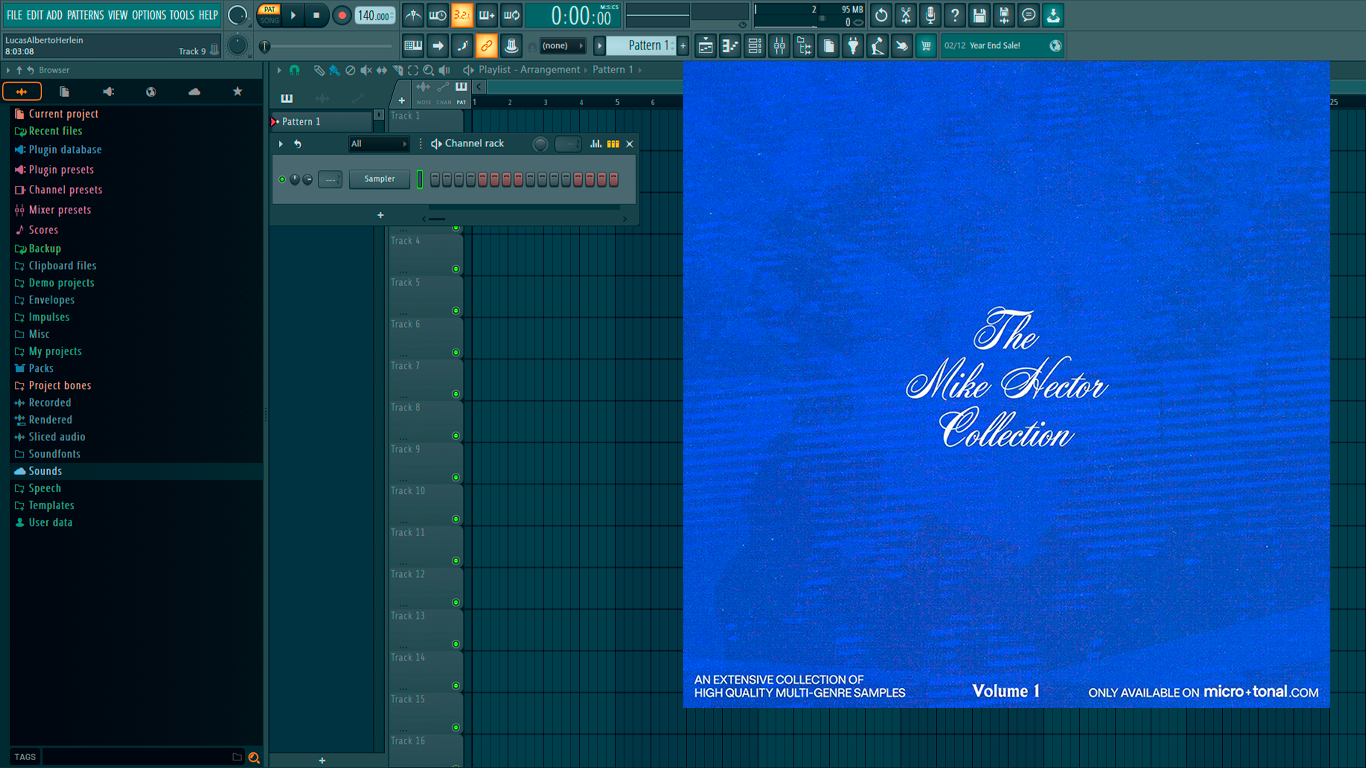1366x768 pixels.
Task: Open the PATTERNS menu
Action: pos(85,15)
